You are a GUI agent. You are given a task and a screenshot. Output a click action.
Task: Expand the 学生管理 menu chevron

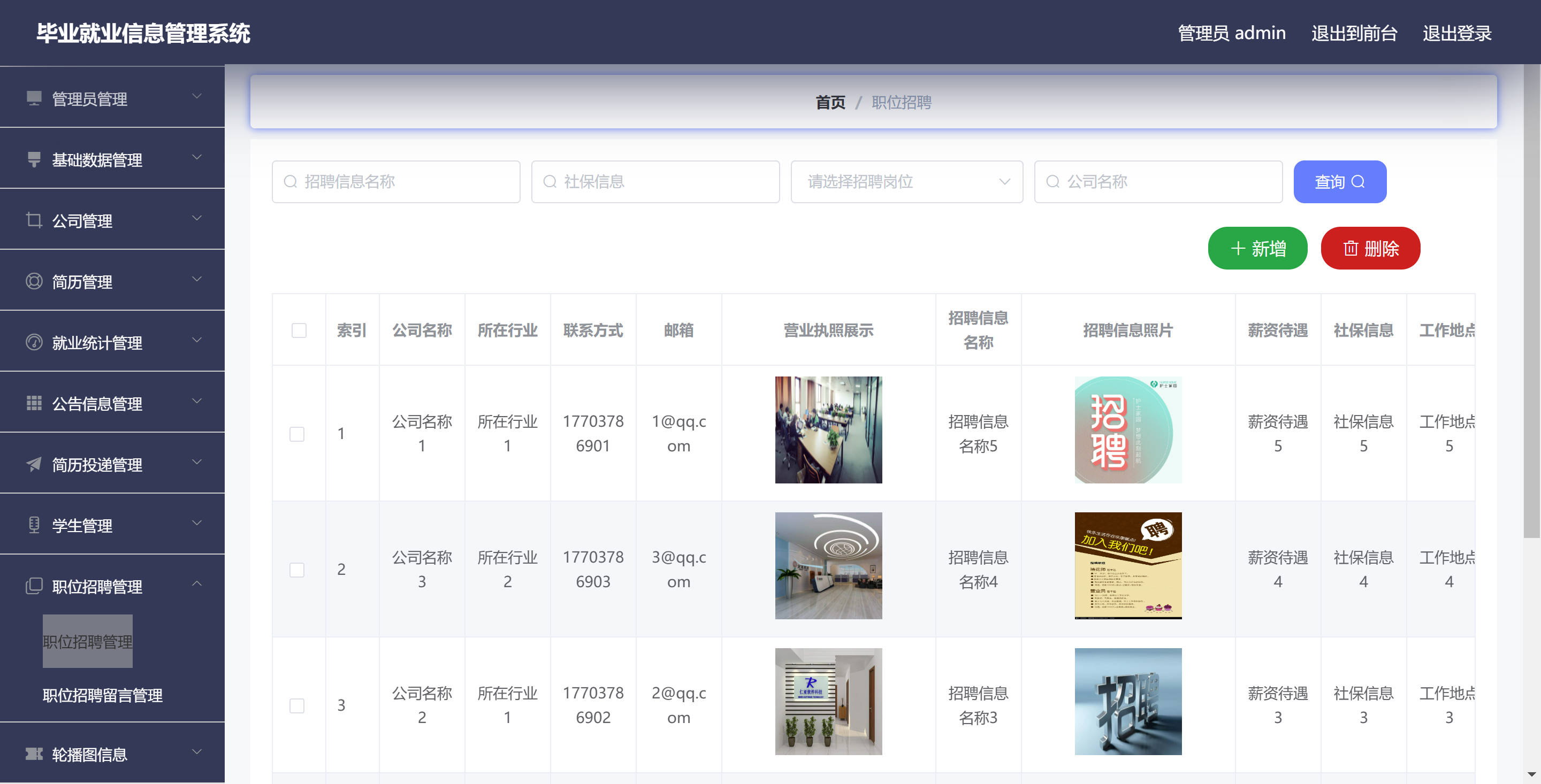[x=197, y=522]
